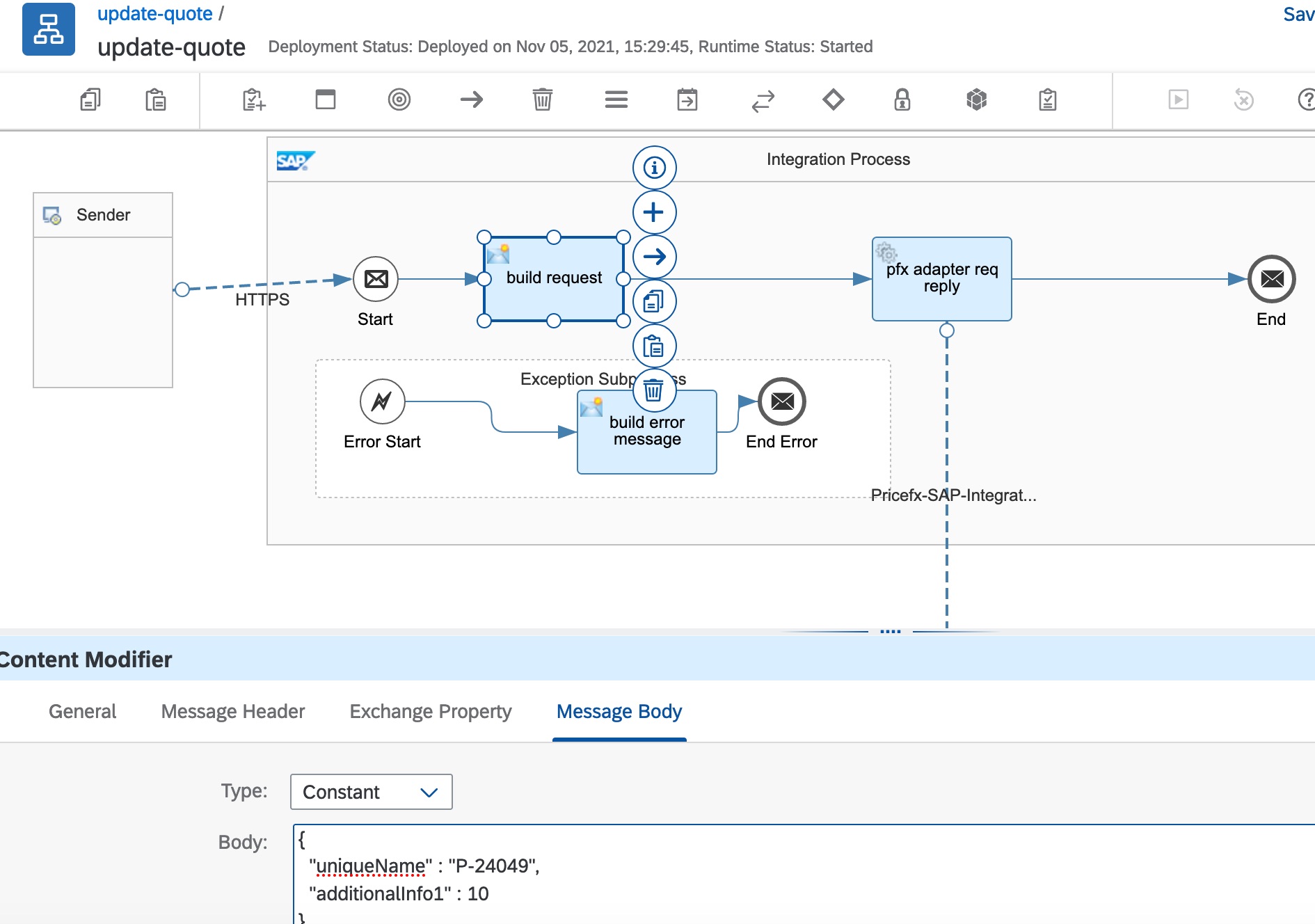Open the information speed button beside build request

pos(653,168)
